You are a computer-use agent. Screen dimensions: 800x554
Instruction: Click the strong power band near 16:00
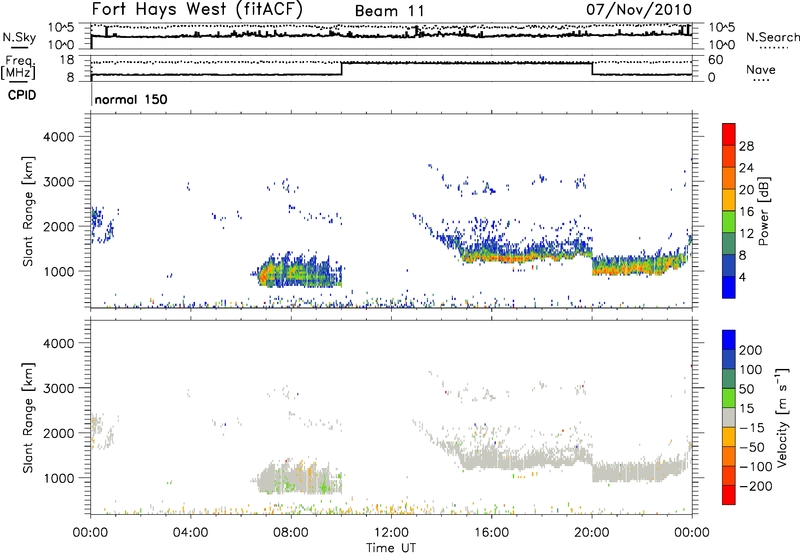coord(526,257)
